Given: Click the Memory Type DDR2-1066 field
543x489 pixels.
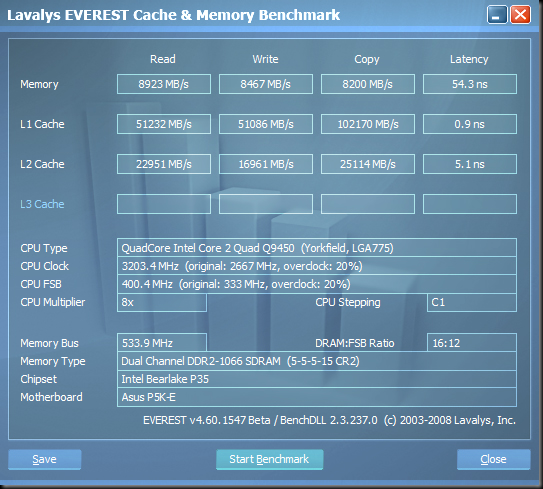Looking at the screenshot, I should click(x=317, y=361).
